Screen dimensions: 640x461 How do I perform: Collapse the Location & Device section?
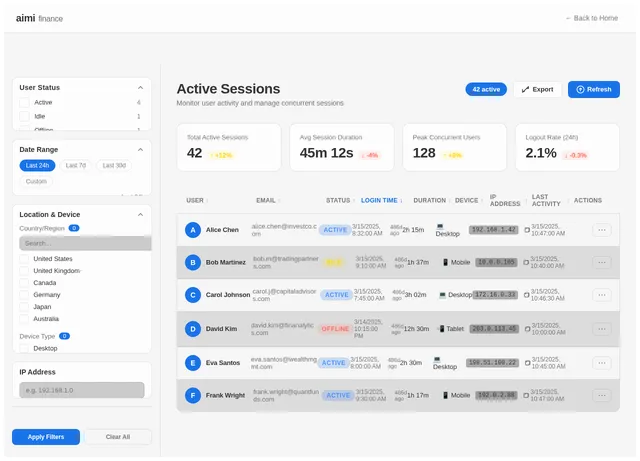point(140,214)
